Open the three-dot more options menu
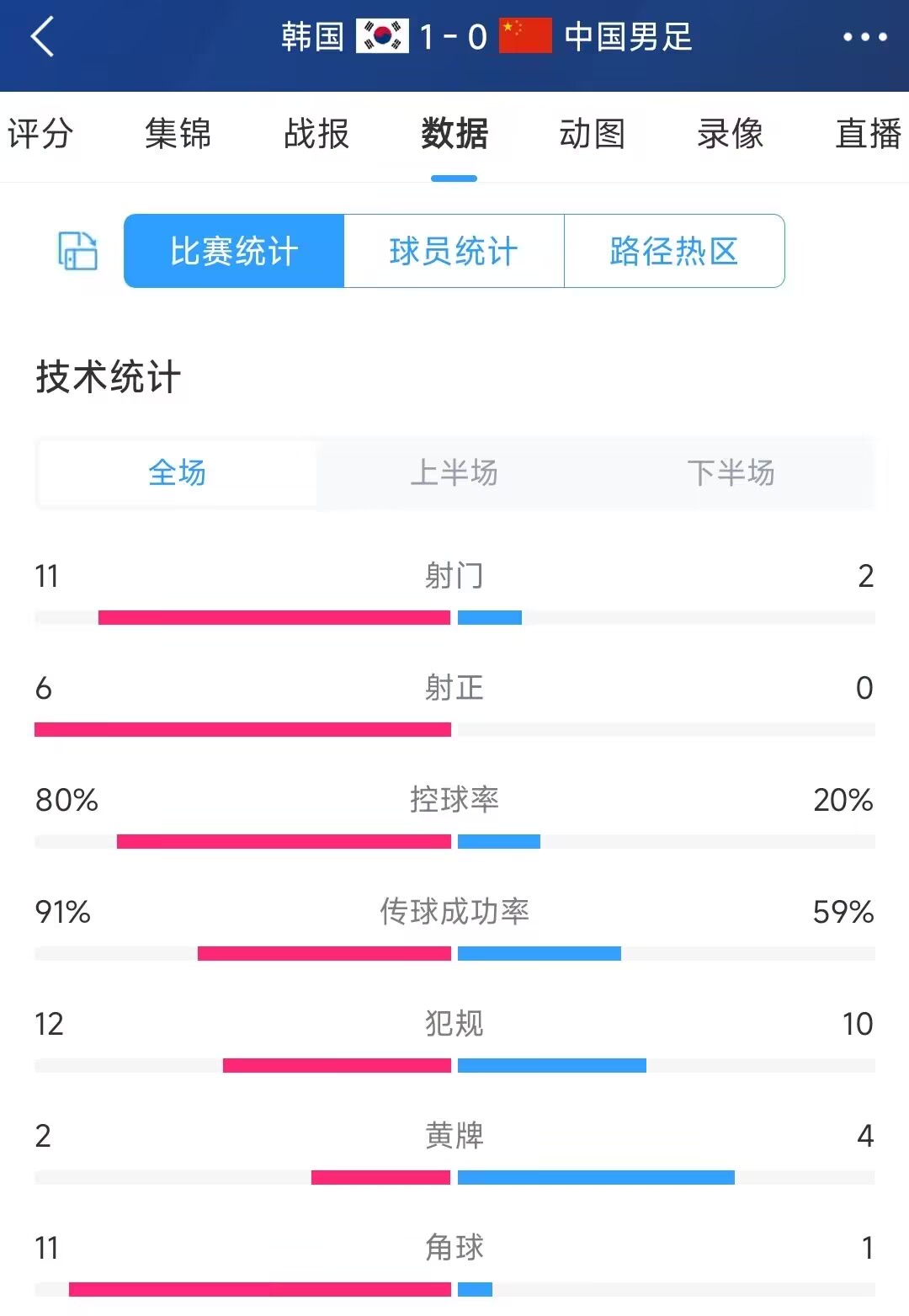Viewport: 909px width, 1316px height. pyautogui.click(x=864, y=37)
